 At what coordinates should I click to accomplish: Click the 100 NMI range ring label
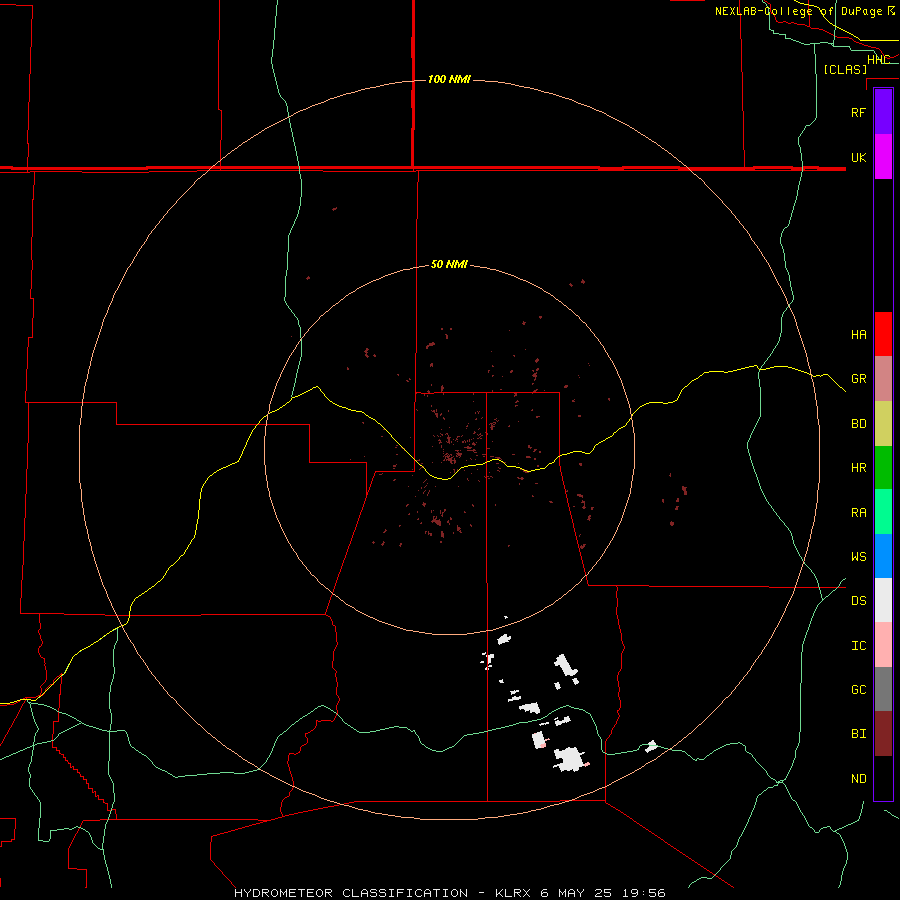click(x=449, y=79)
